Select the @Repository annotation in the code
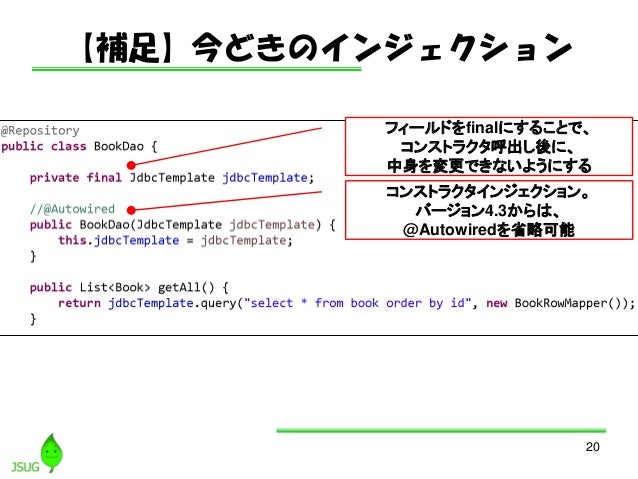The width and height of the screenshot is (638, 479). click(x=40, y=131)
